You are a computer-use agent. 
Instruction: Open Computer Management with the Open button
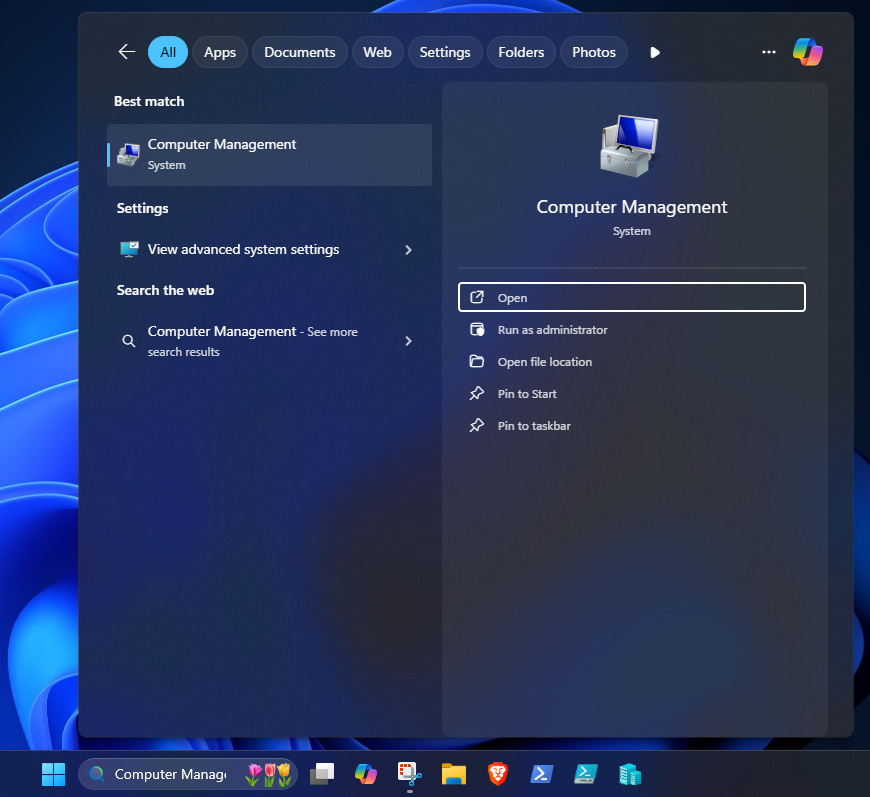coord(631,297)
